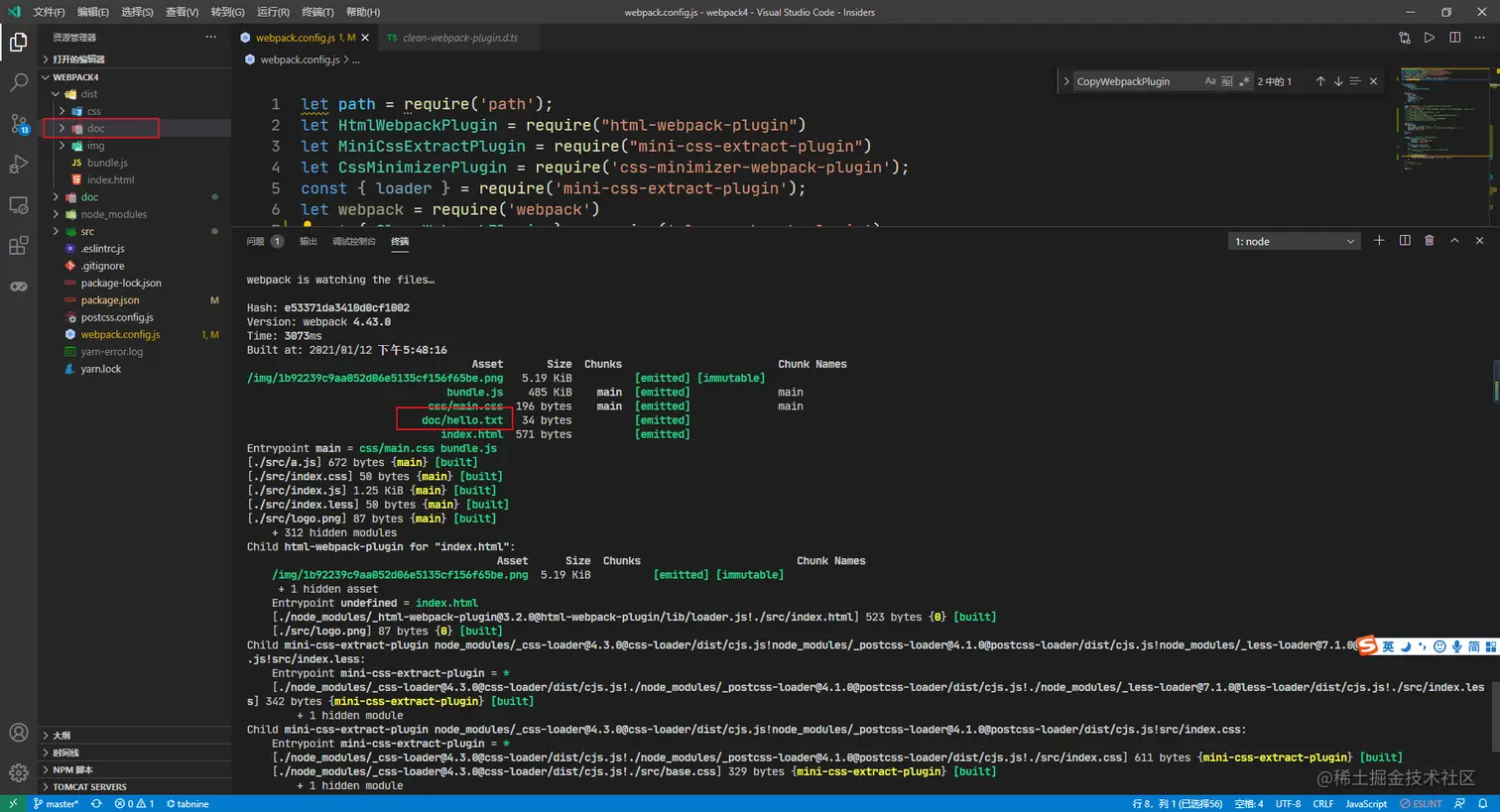Open package.json in file tree
This screenshot has height=812, width=1500.
pyautogui.click(x=110, y=300)
